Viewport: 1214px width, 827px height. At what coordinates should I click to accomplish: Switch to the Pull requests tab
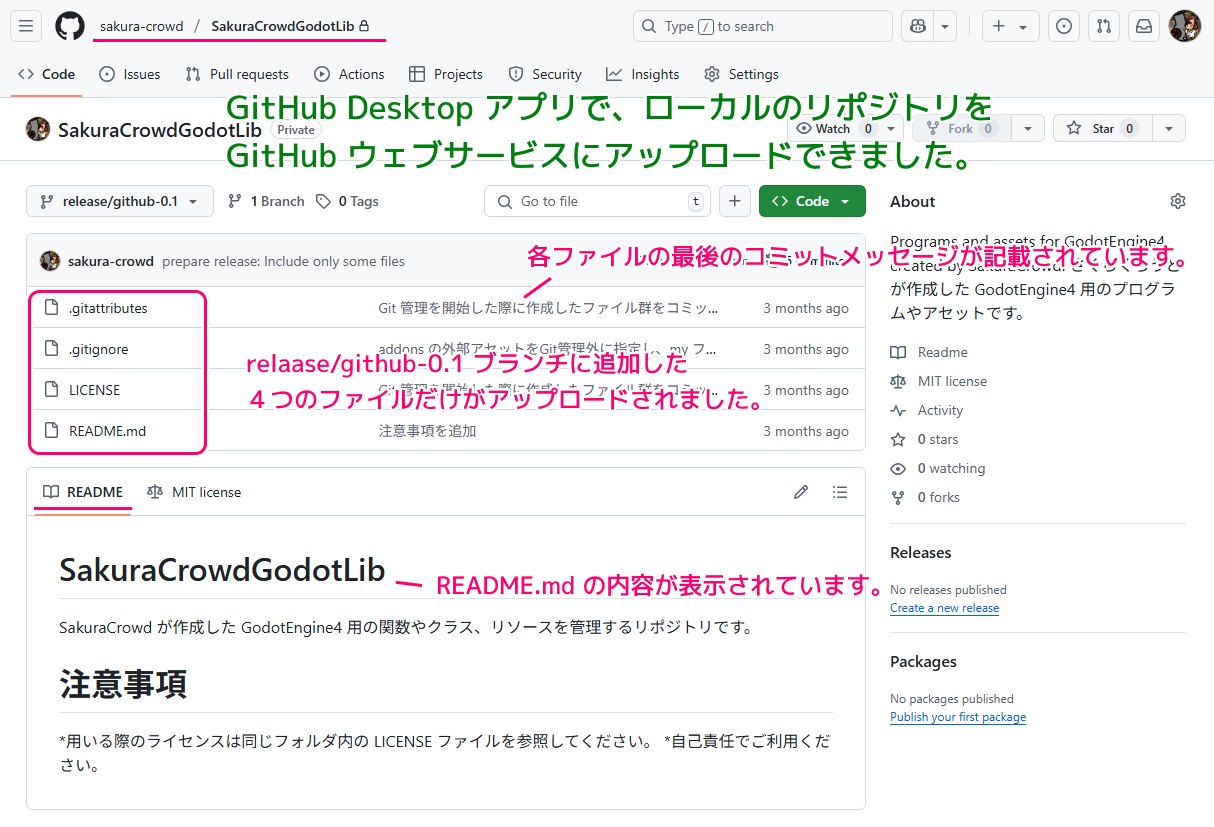(237, 74)
